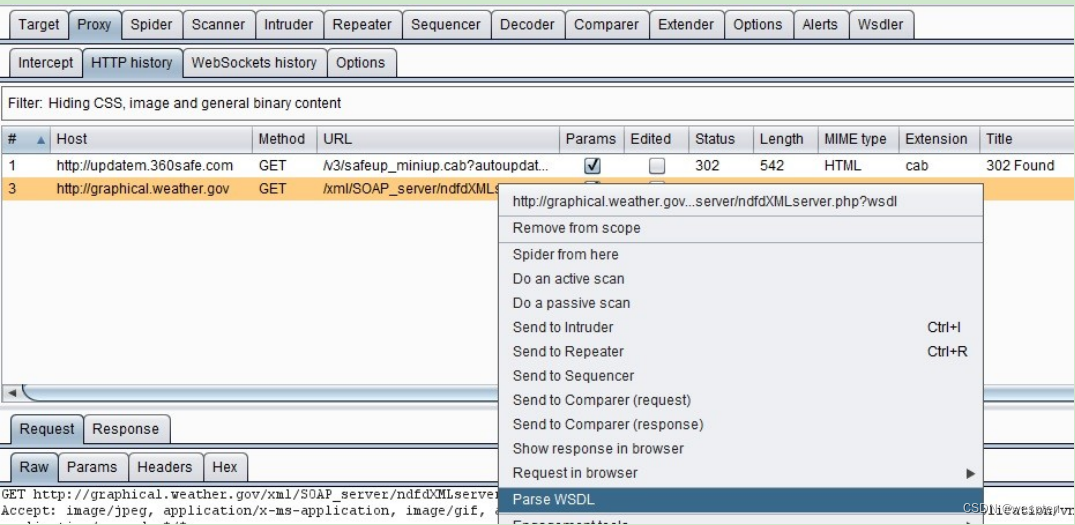The height and width of the screenshot is (525, 1075).
Task: Sort history by Host column header
Action: point(150,139)
